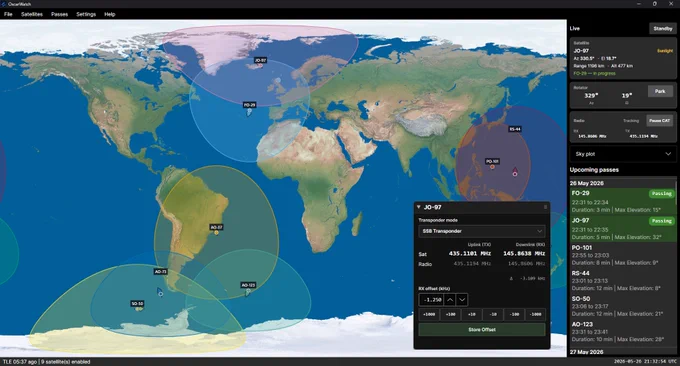Click the Passing badge on FO-29
The image size is (680, 366).
(661, 194)
